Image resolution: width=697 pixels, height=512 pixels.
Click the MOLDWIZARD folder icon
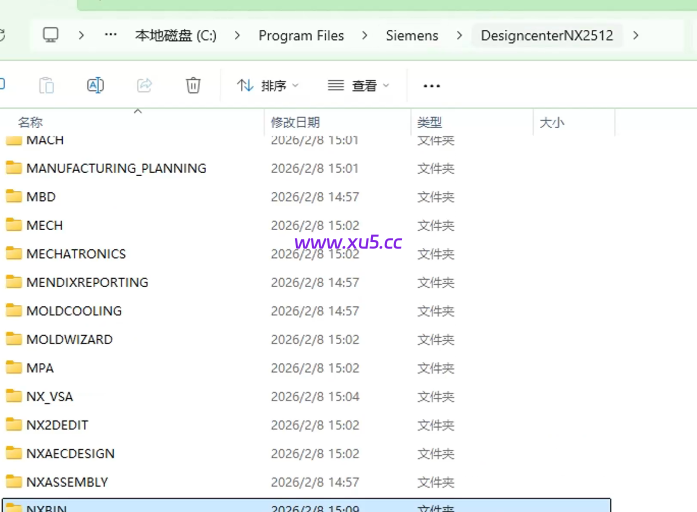pyautogui.click(x=14, y=339)
